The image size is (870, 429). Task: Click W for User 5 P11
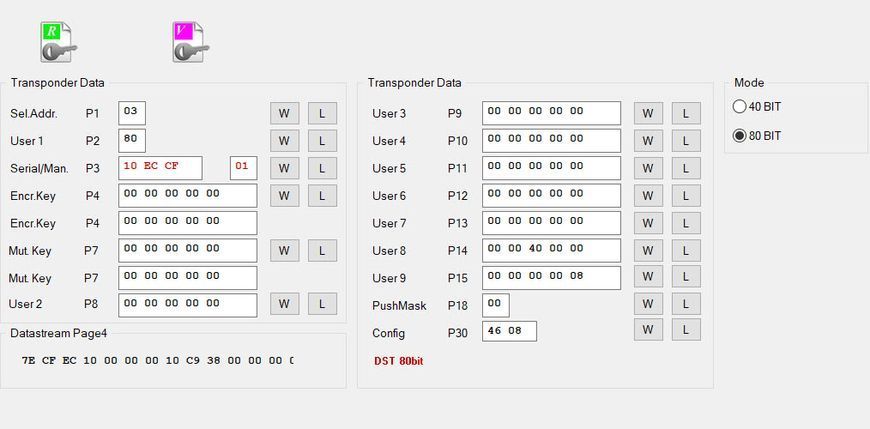(x=649, y=168)
